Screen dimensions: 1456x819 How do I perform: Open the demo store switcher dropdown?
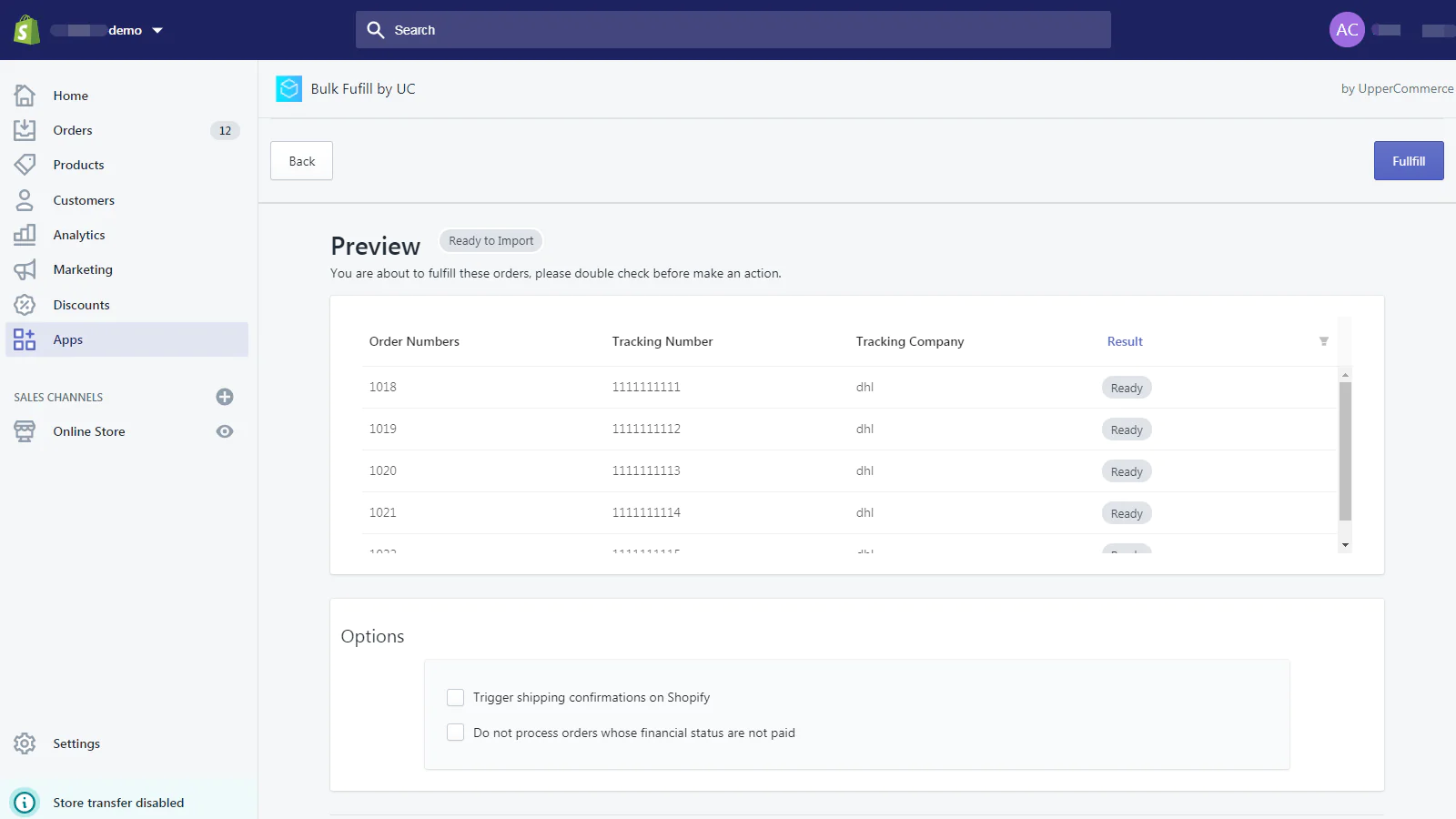click(157, 30)
